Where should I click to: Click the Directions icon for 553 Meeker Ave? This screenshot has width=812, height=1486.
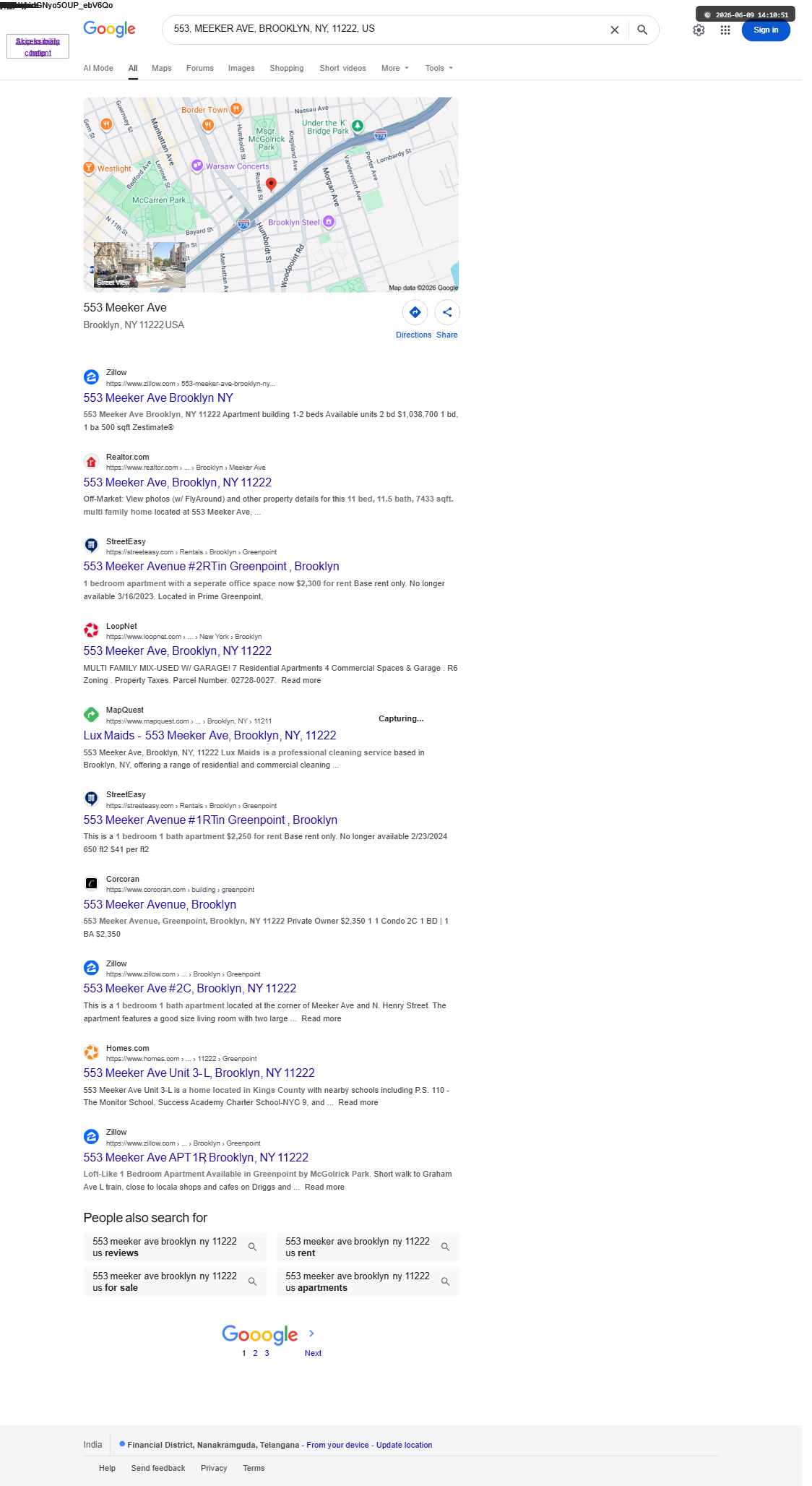[x=415, y=312]
